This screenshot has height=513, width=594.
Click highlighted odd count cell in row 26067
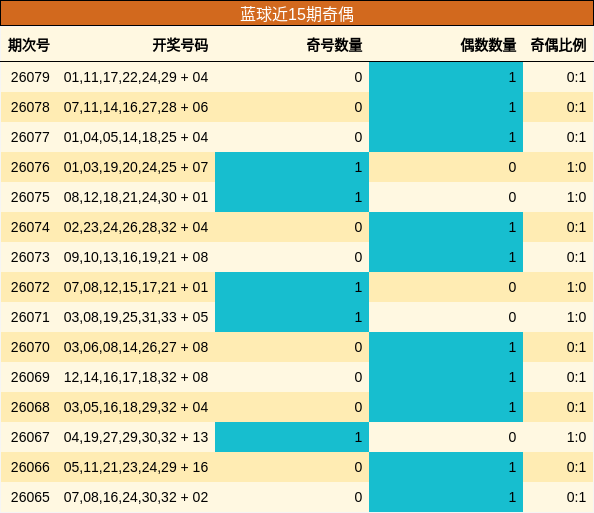tap(292, 437)
